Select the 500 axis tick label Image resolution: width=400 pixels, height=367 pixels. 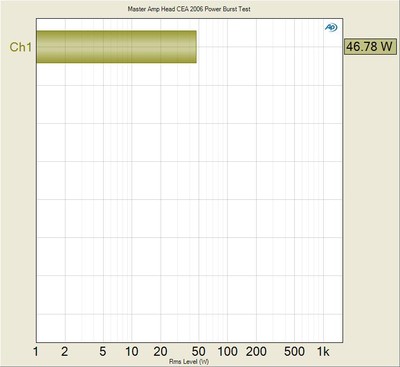[294, 351]
